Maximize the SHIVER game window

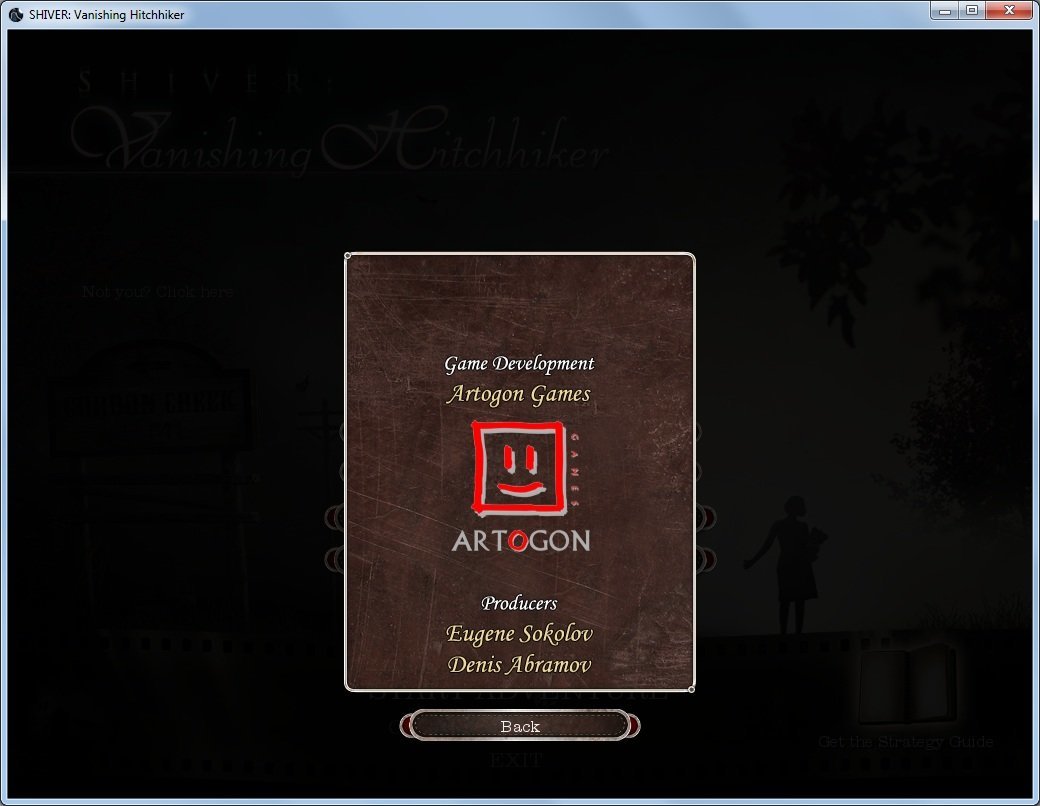point(972,10)
